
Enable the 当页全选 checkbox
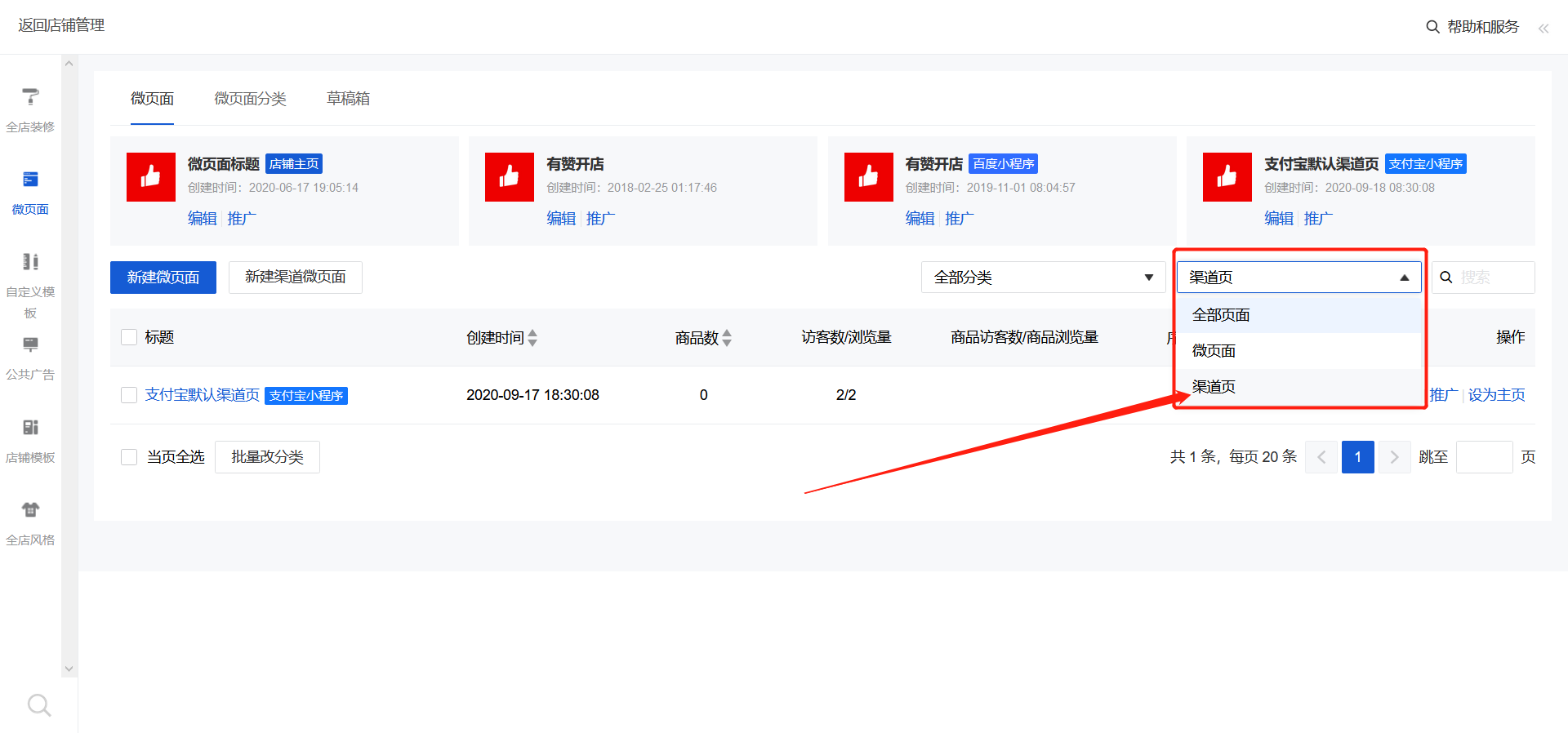pyautogui.click(x=129, y=457)
